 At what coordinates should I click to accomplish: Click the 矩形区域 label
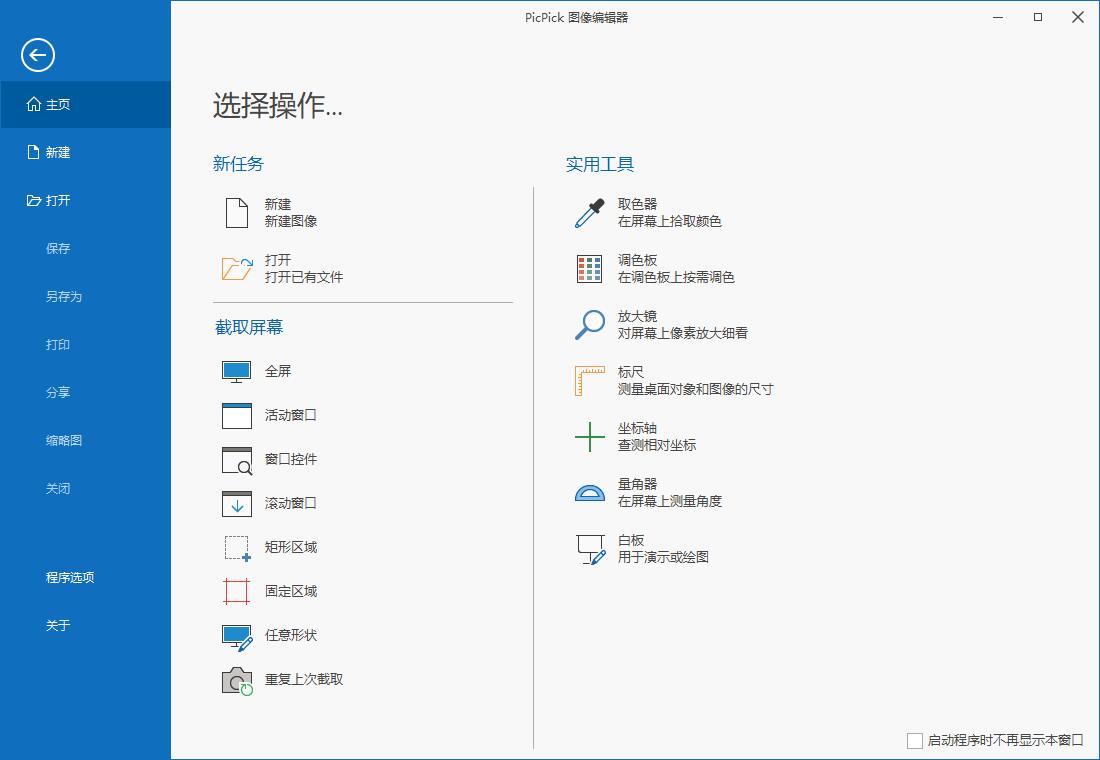coord(290,547)
